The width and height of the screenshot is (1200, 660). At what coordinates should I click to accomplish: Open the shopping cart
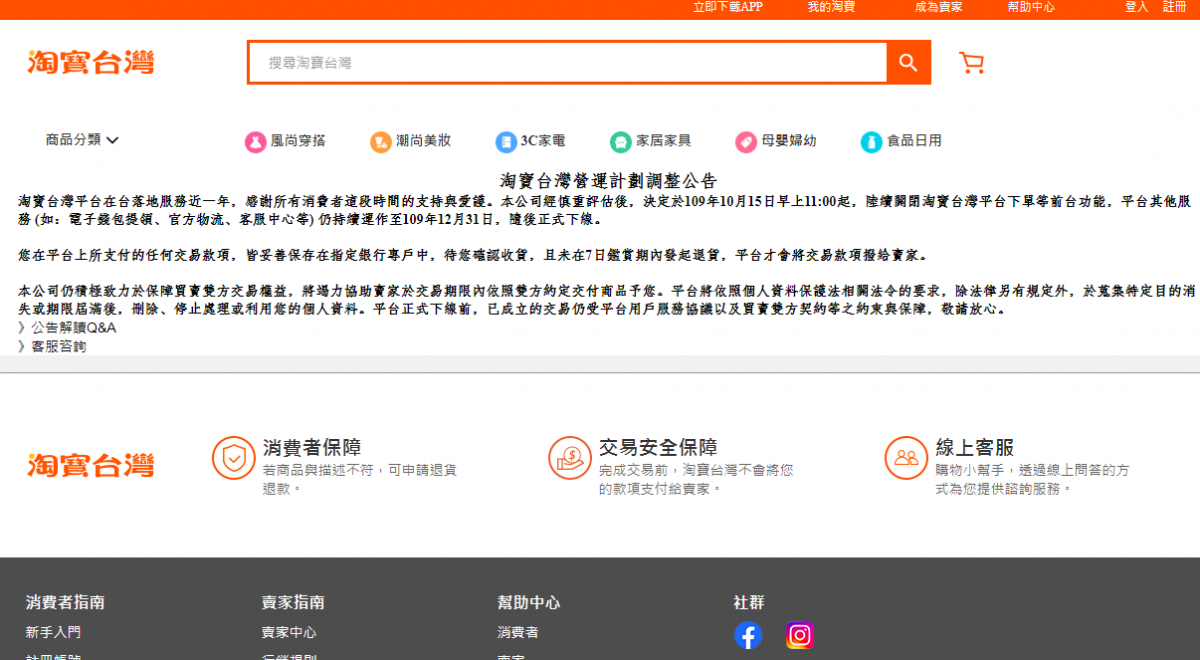point(971,63)
